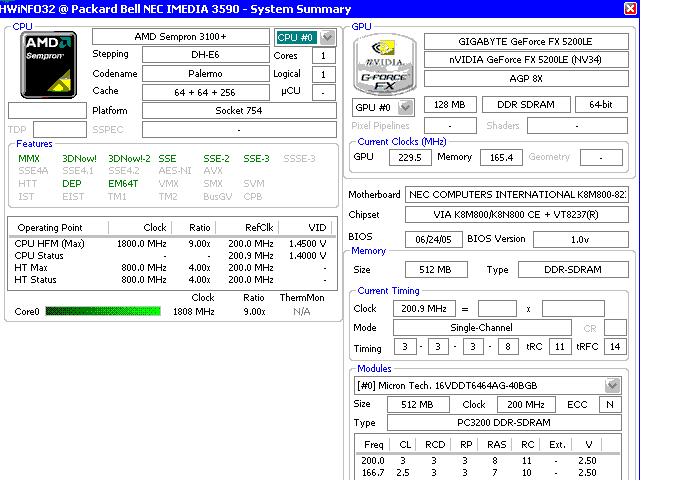Click the EM64T feature label
The height and width of the screenshot is (486, 694).
pos(123,183)
